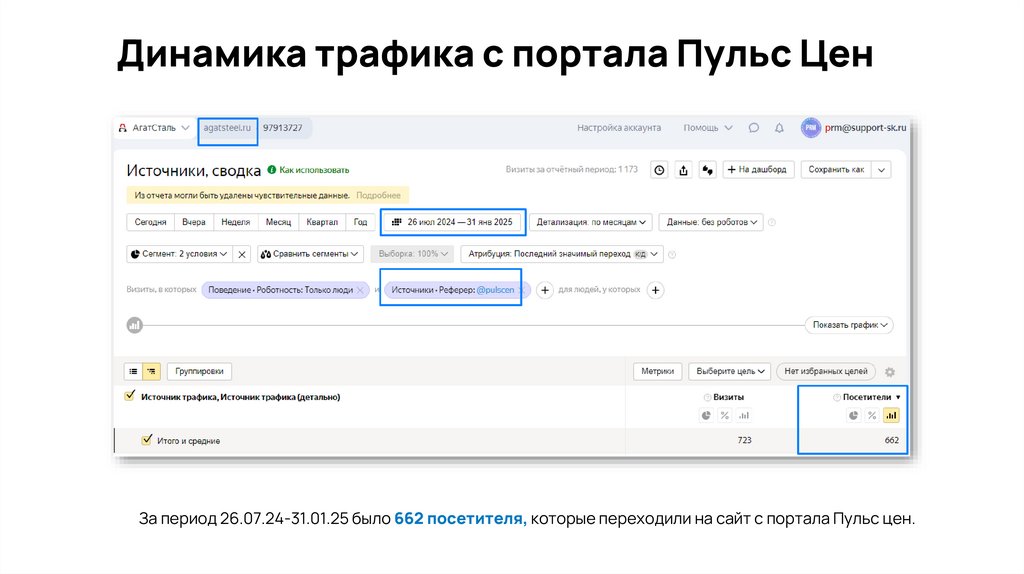Open 'Данные: без роботов' dropdown

pyautogui.click(x=711, y=222)
